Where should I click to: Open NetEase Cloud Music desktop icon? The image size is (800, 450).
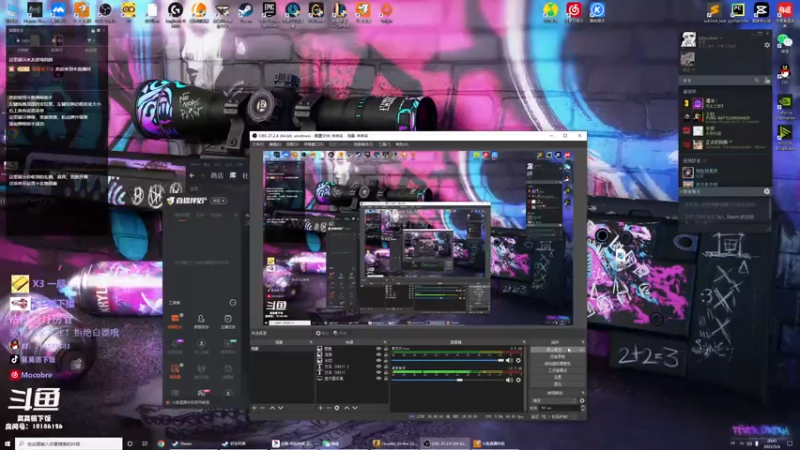[573, 10]
